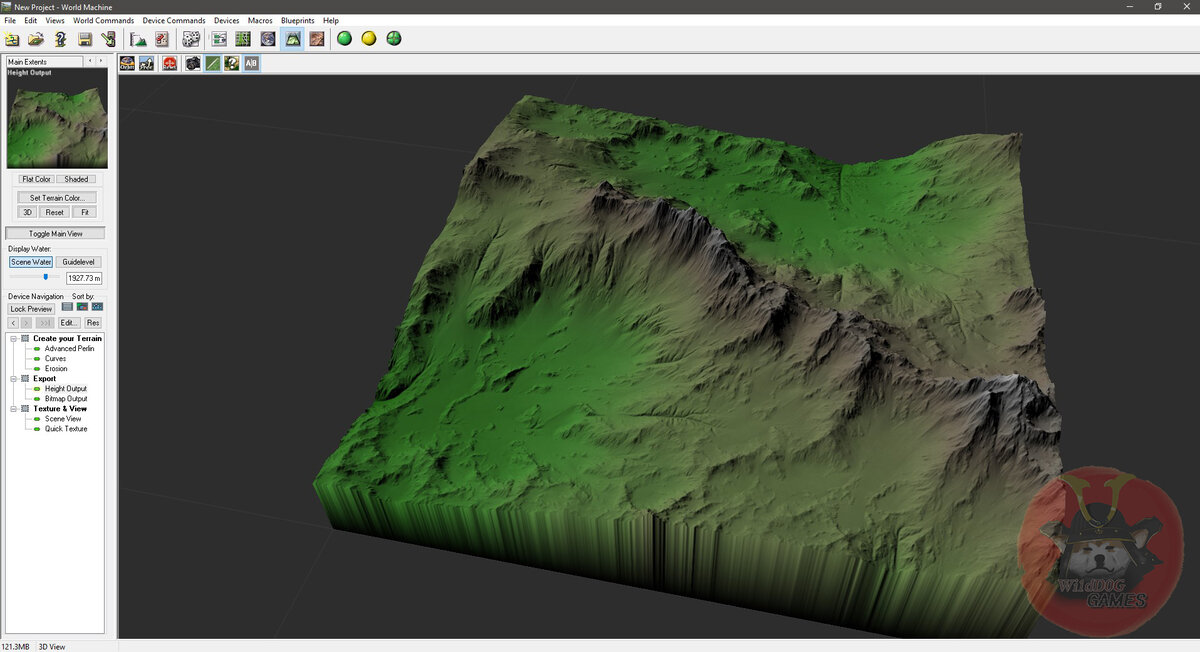This screenshot has height=652, width=1200.
Task: Click the dice randomize icon
Action: click(x=191, y=39)
